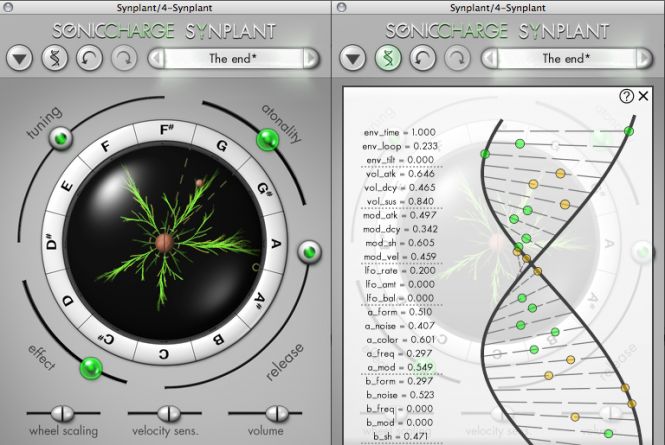The image size is (665, 445).
Task: Go to next patch in left window
Action: (310, 58)
